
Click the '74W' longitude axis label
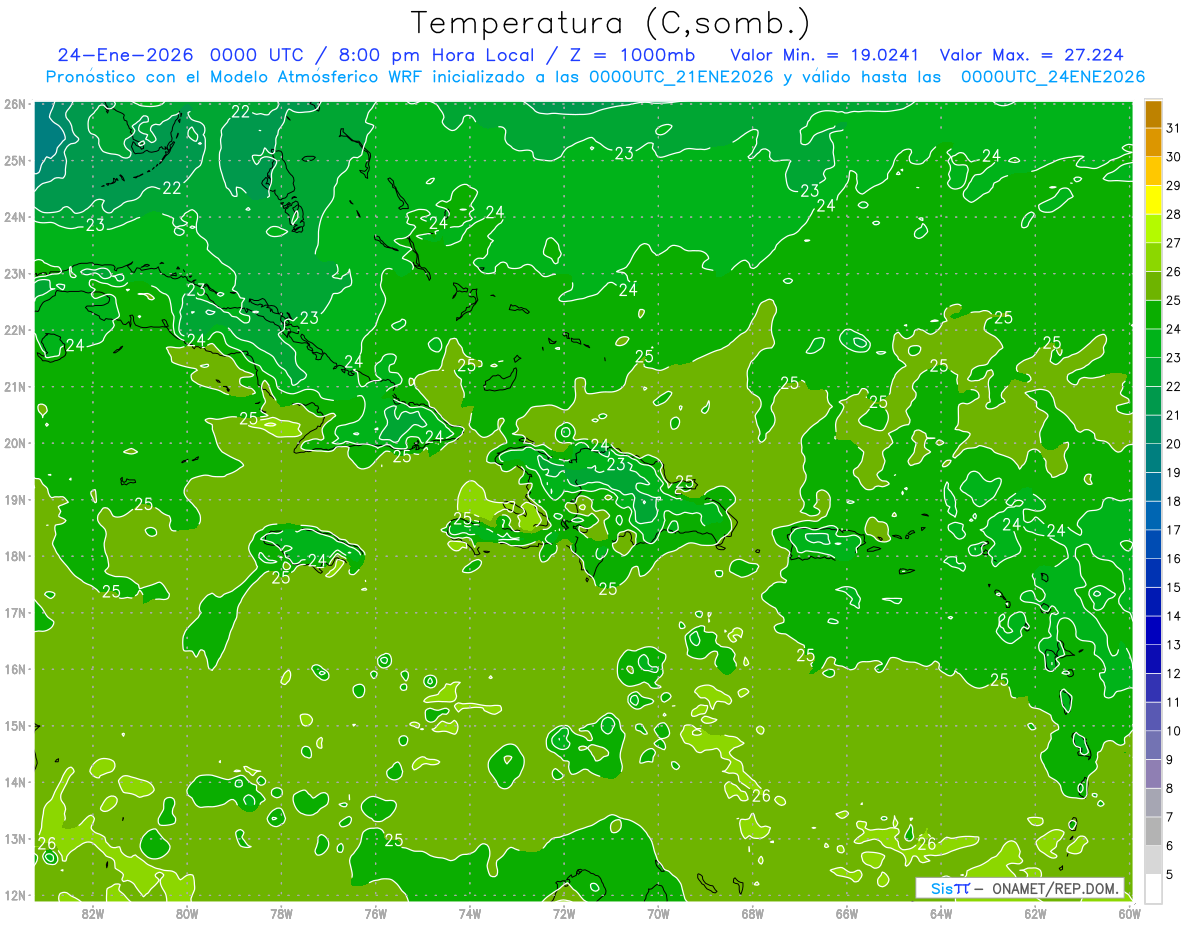470,913
